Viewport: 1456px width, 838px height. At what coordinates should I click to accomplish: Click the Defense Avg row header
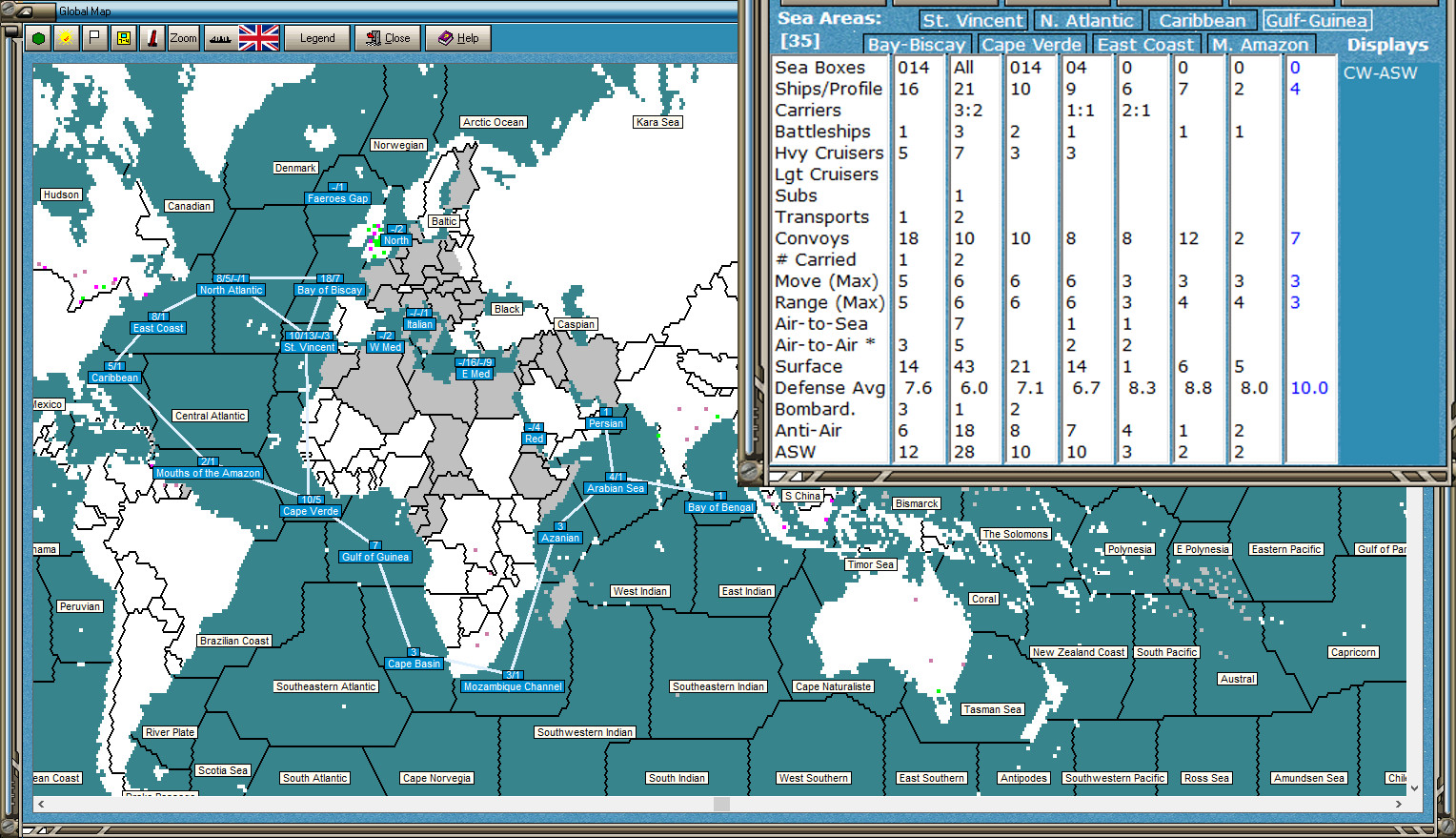[829, 388]
